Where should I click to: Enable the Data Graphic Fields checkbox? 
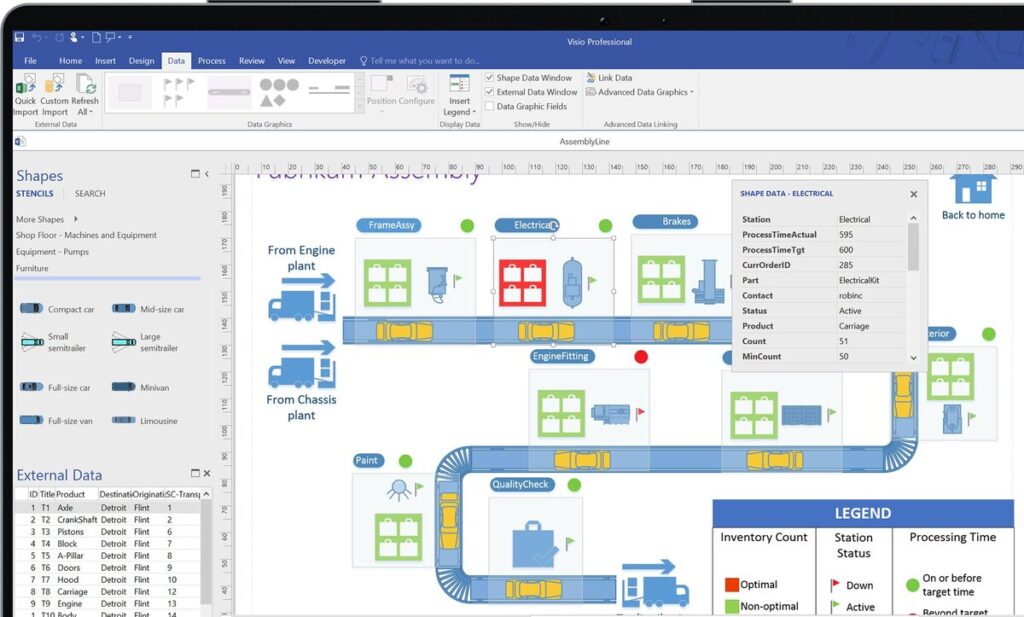click(489, 106)
